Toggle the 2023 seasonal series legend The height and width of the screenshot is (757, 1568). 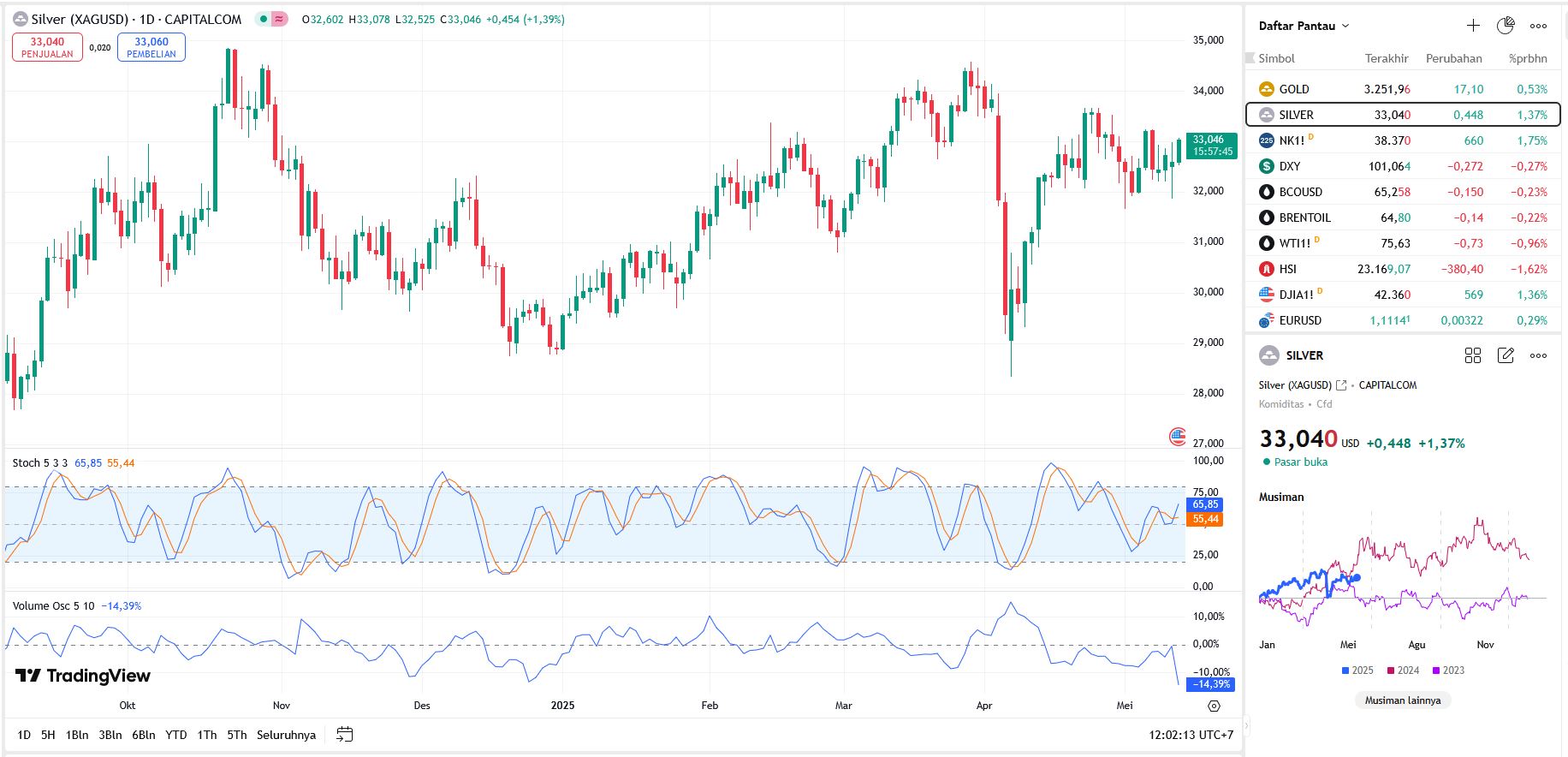(x=1448, y=671)
